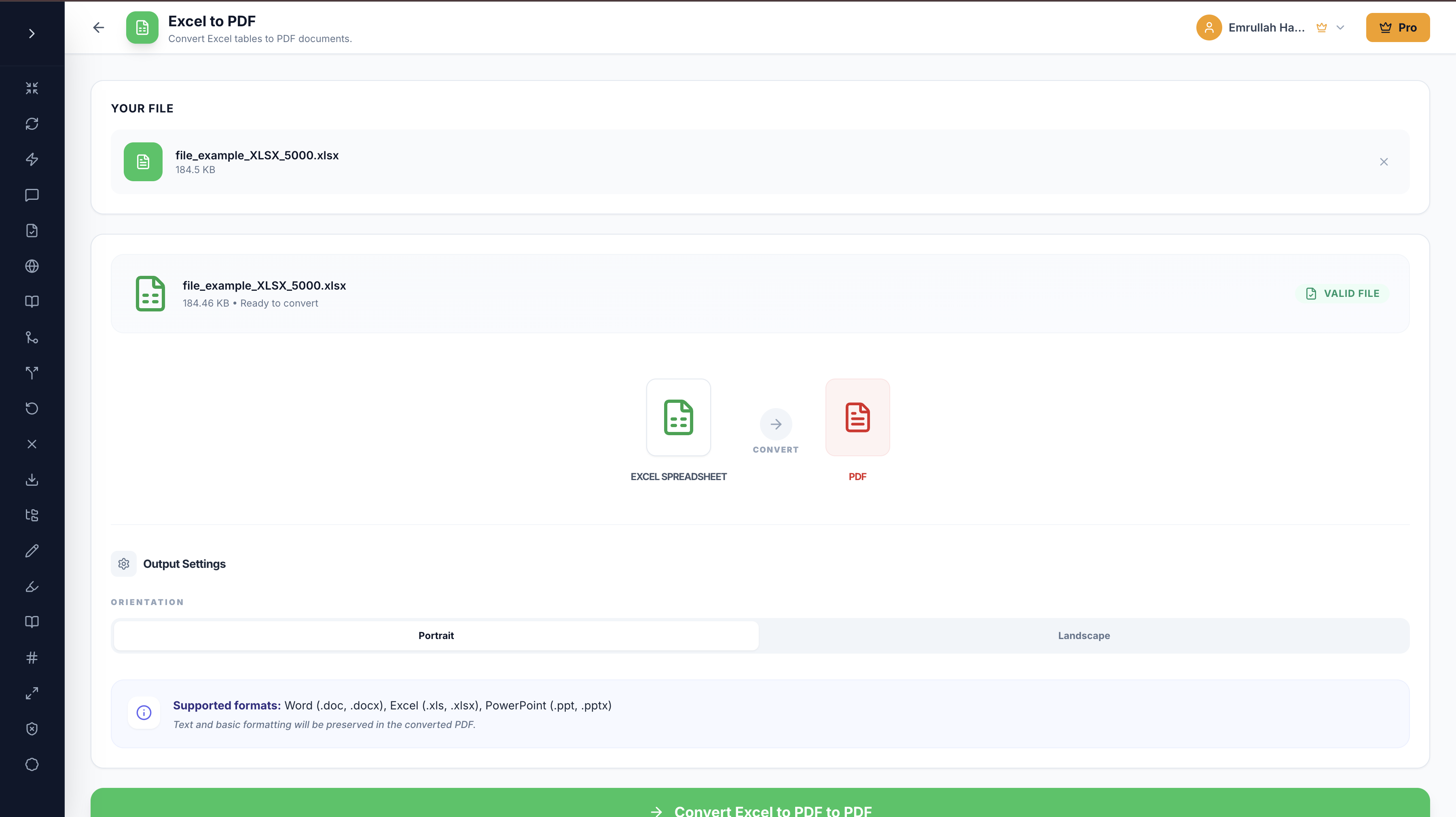Click the download tool icon in sidebar

32,480
